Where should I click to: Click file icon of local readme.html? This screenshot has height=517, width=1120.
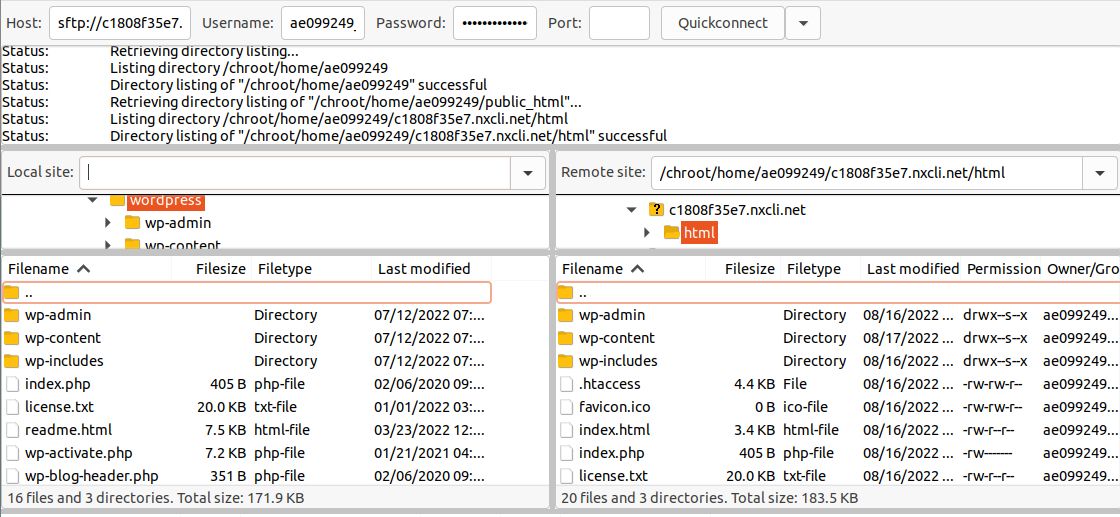(x=11, y=430)
